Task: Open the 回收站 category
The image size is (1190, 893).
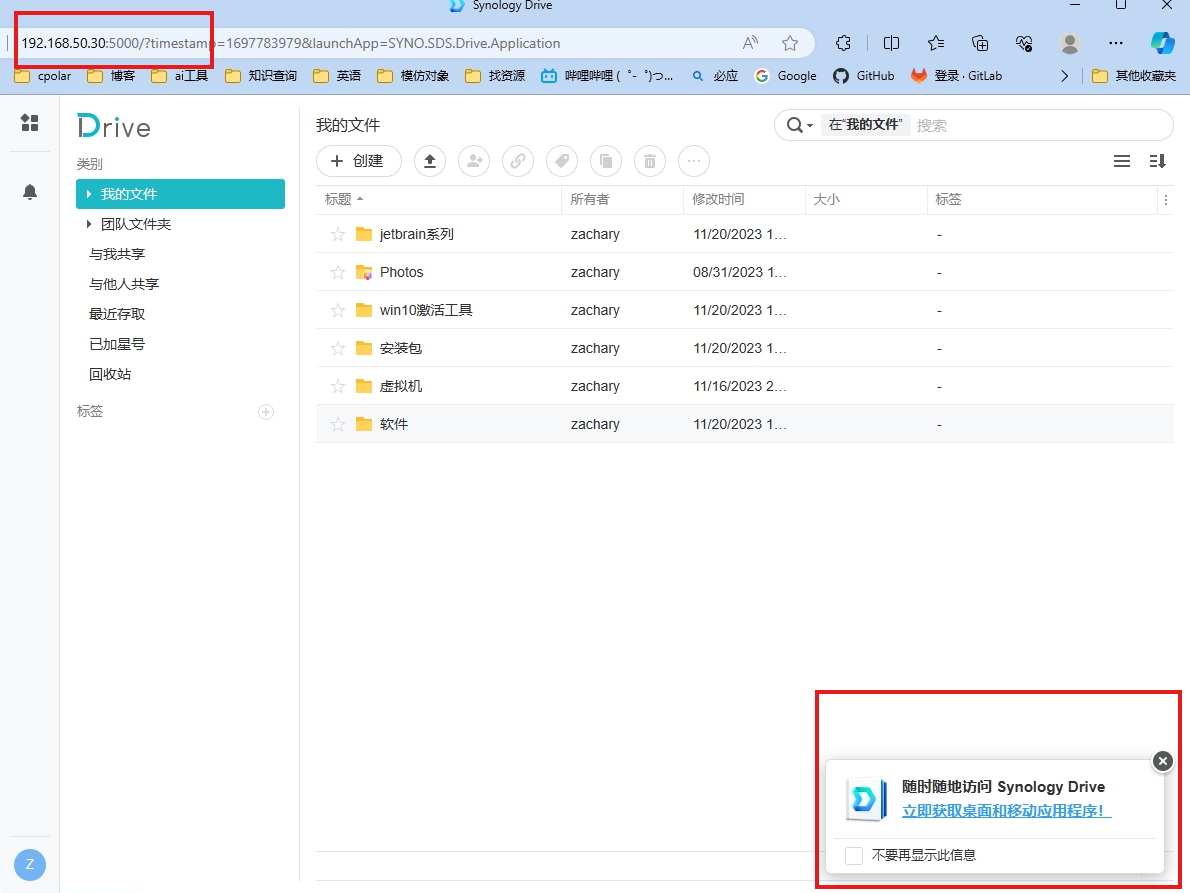Action: [110, 374]
